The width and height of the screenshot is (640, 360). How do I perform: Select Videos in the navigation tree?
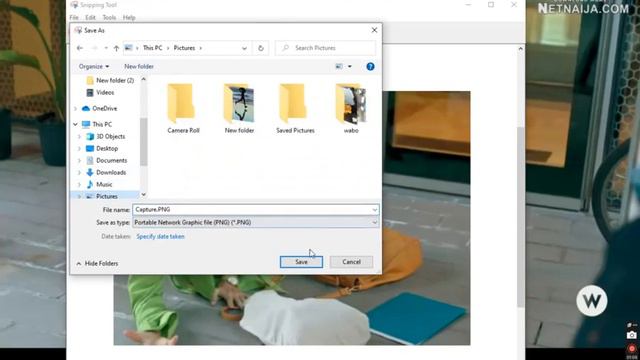click(105, 93)
